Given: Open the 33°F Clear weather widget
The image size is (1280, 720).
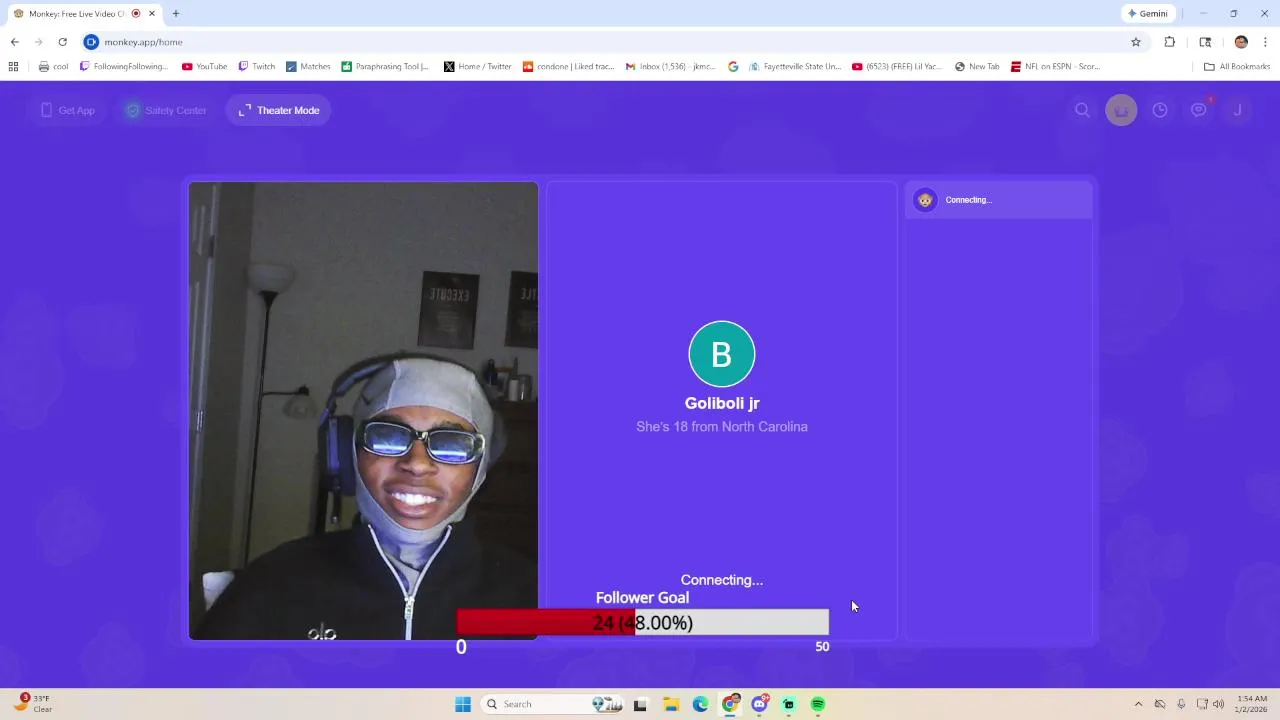Looking at the screenshot, I should 33,704.
